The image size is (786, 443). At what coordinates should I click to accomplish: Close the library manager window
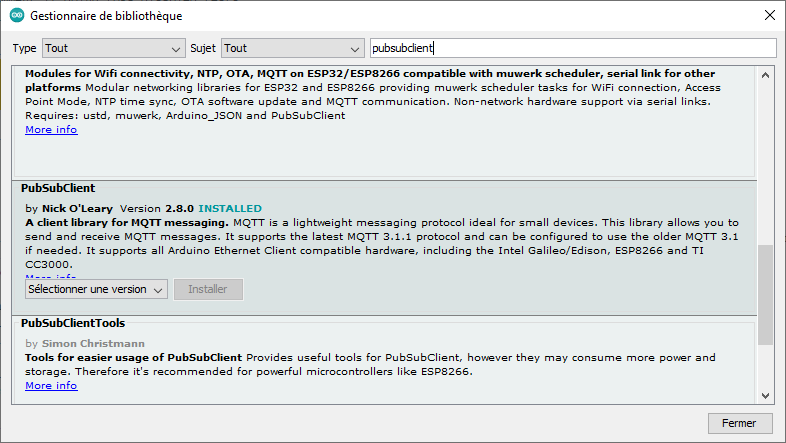(767, 17)
